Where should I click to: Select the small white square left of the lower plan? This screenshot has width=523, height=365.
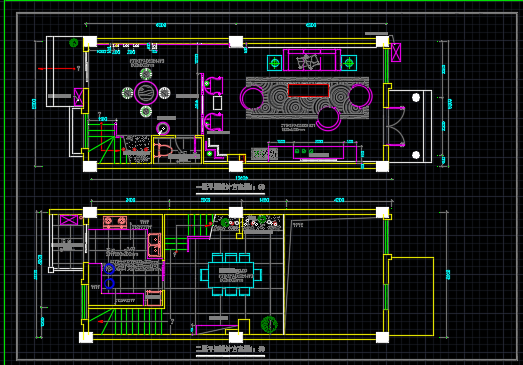tap(51, 270)
